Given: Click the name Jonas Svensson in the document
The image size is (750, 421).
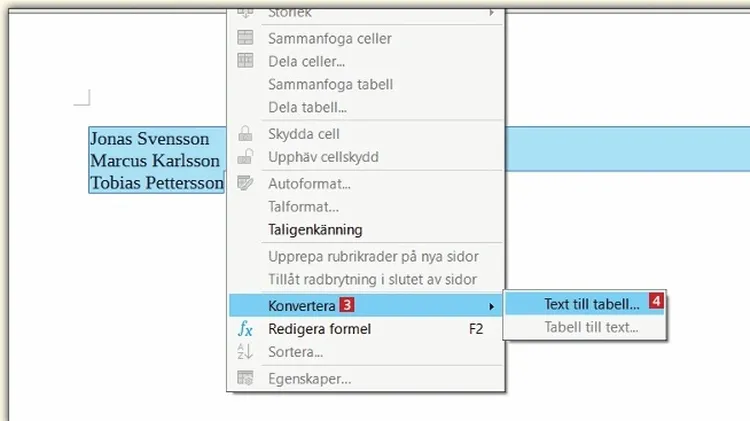Looking at the screenshot, I should pyautogui.click(x=150, y=139).
